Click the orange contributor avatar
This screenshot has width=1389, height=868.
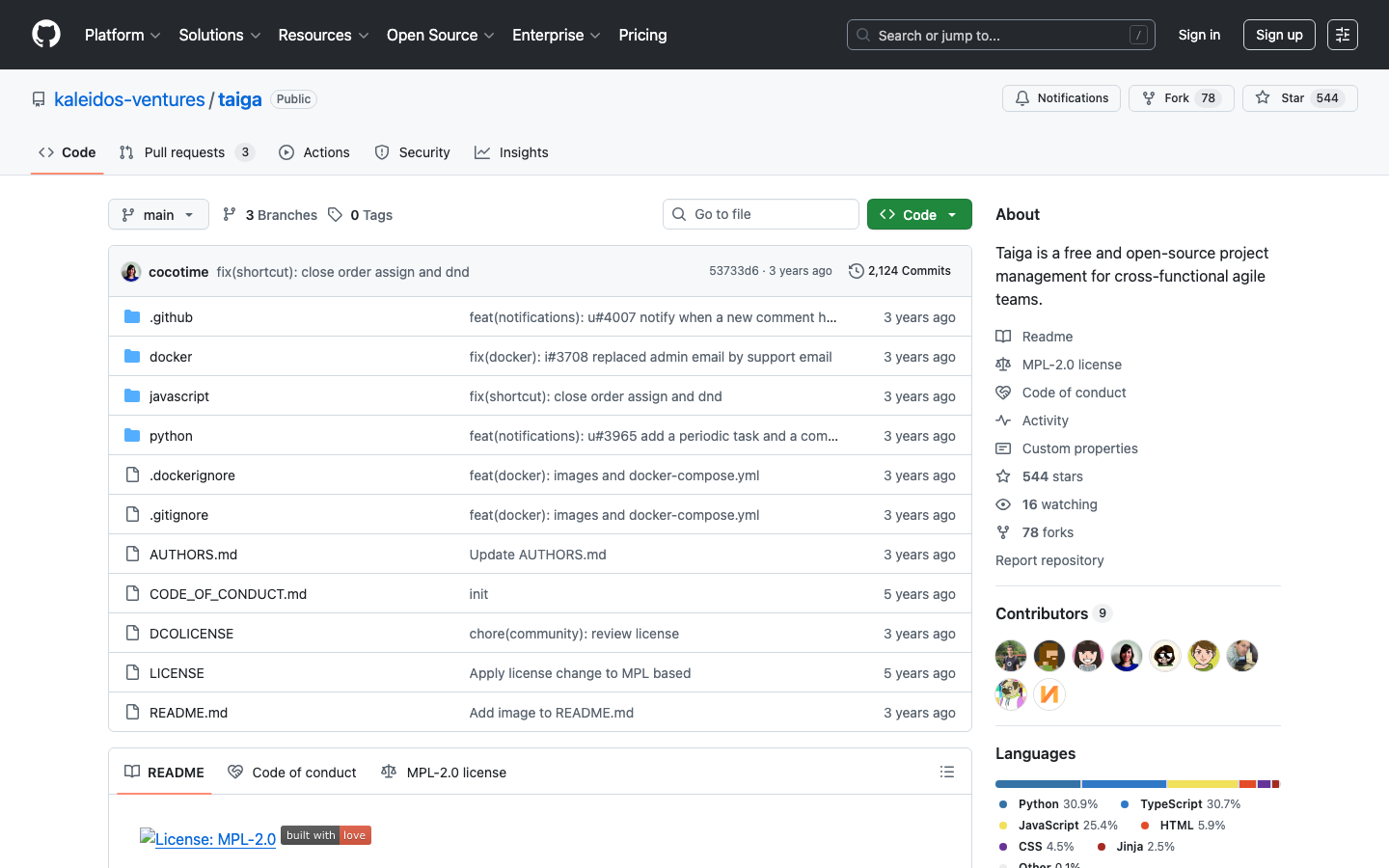coord(1049,694)
